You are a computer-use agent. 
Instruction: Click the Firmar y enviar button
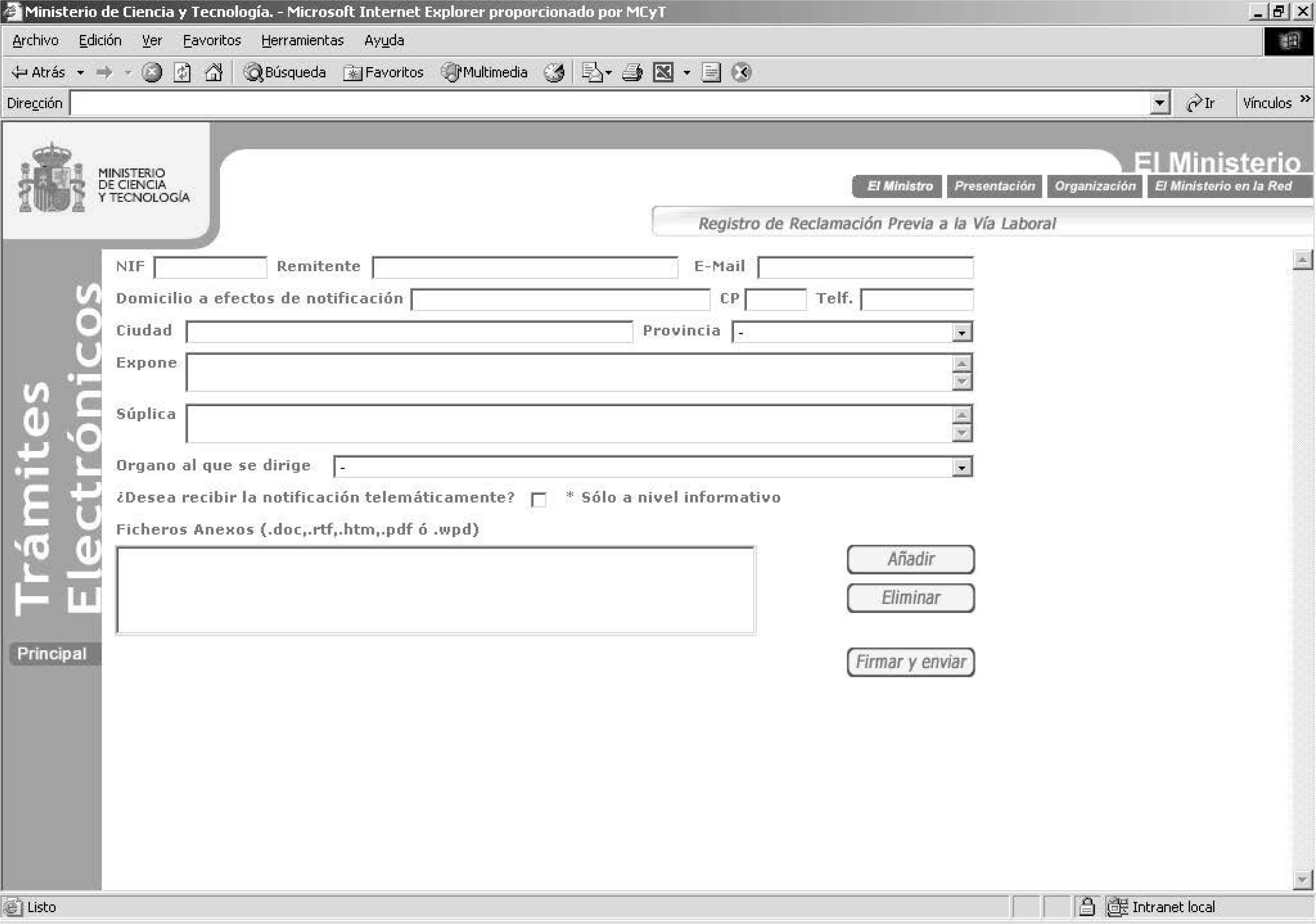coord(910,662)
